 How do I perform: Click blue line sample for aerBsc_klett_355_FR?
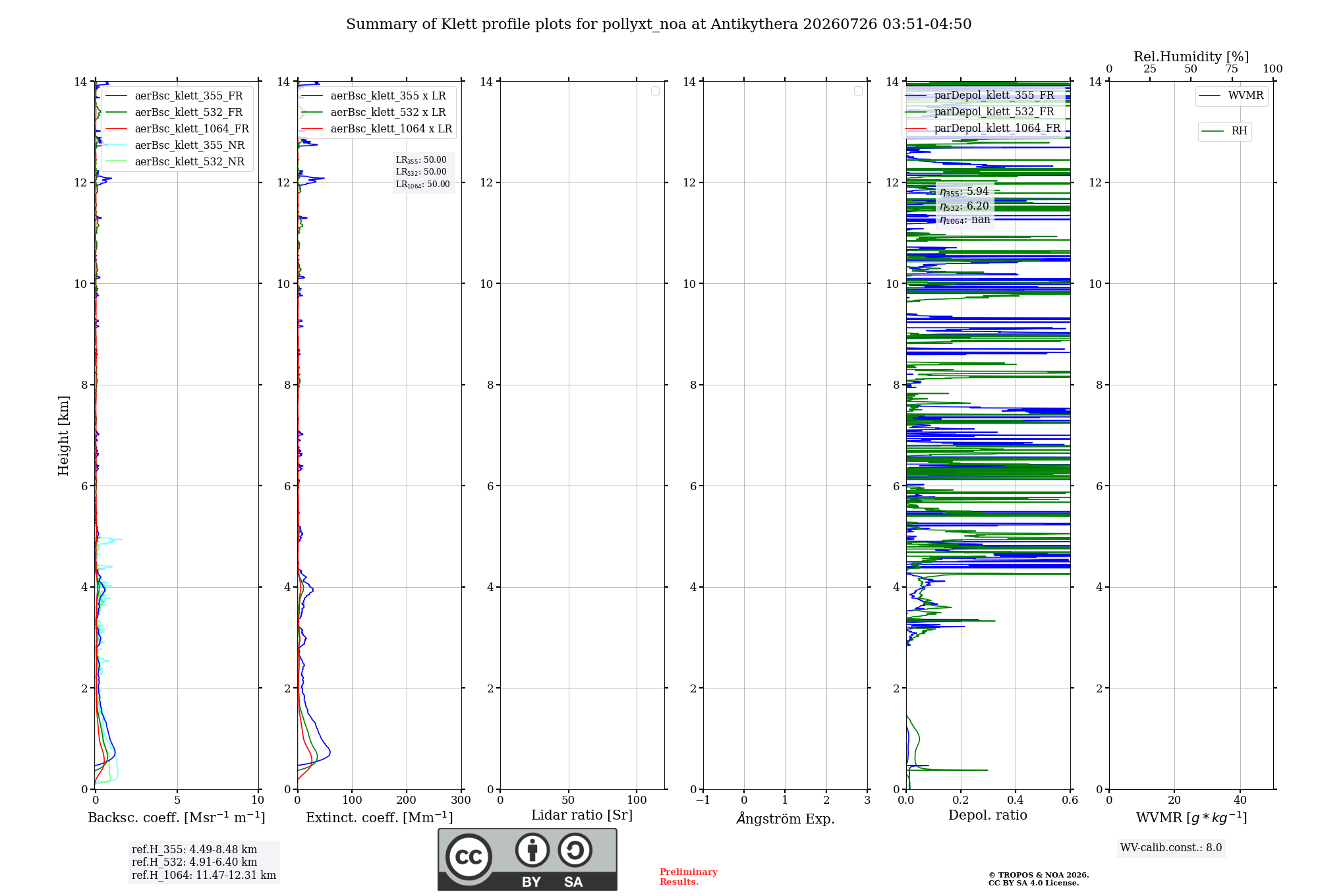[x=116, y=96]
